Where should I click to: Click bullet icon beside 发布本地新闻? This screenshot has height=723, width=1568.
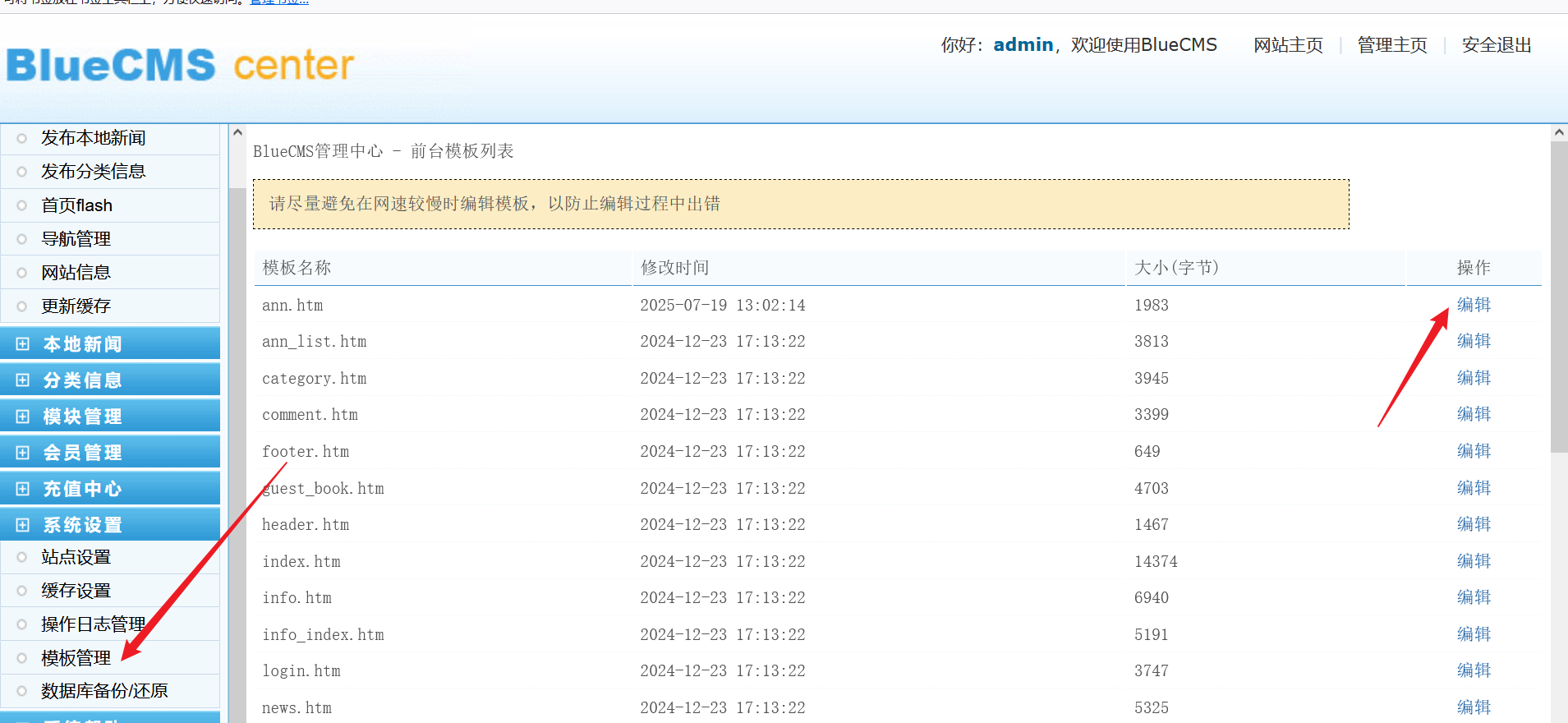pyautogui.click(x=22, y=139)
